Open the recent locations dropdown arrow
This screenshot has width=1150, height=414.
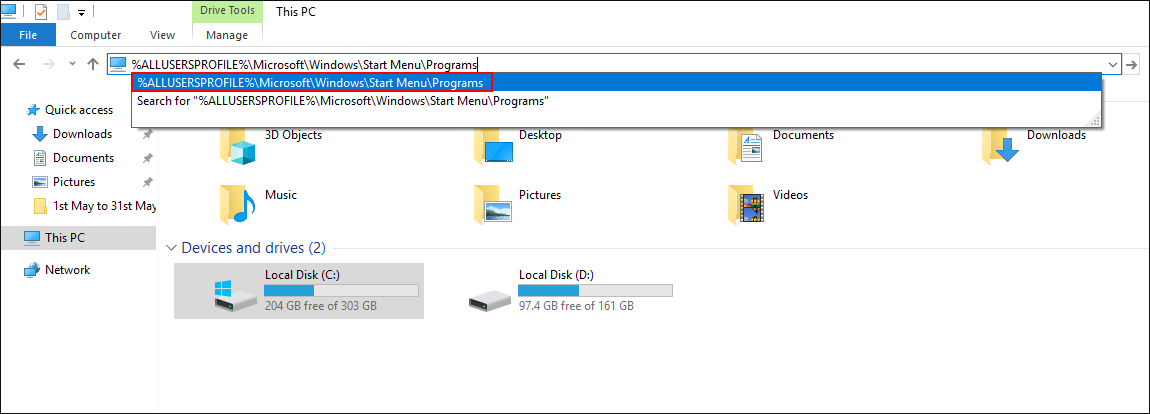(72, 64)
